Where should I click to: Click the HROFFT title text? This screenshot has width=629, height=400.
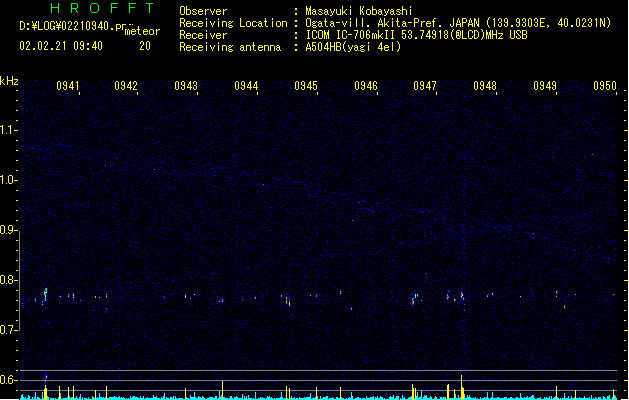click(x=103, y=8)
